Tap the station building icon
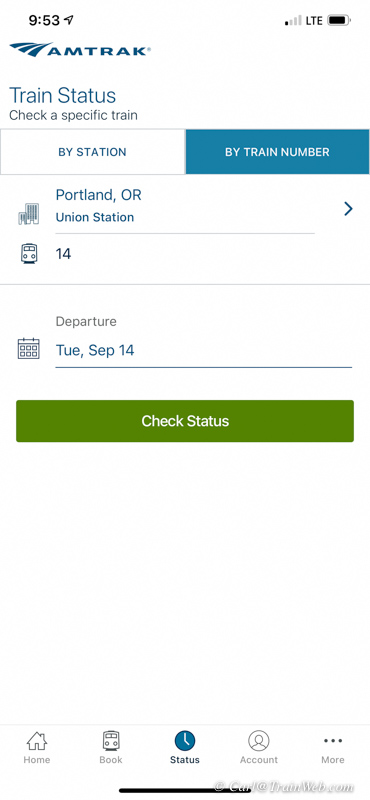Screen dimensions: 370x800 click(29, 214)
